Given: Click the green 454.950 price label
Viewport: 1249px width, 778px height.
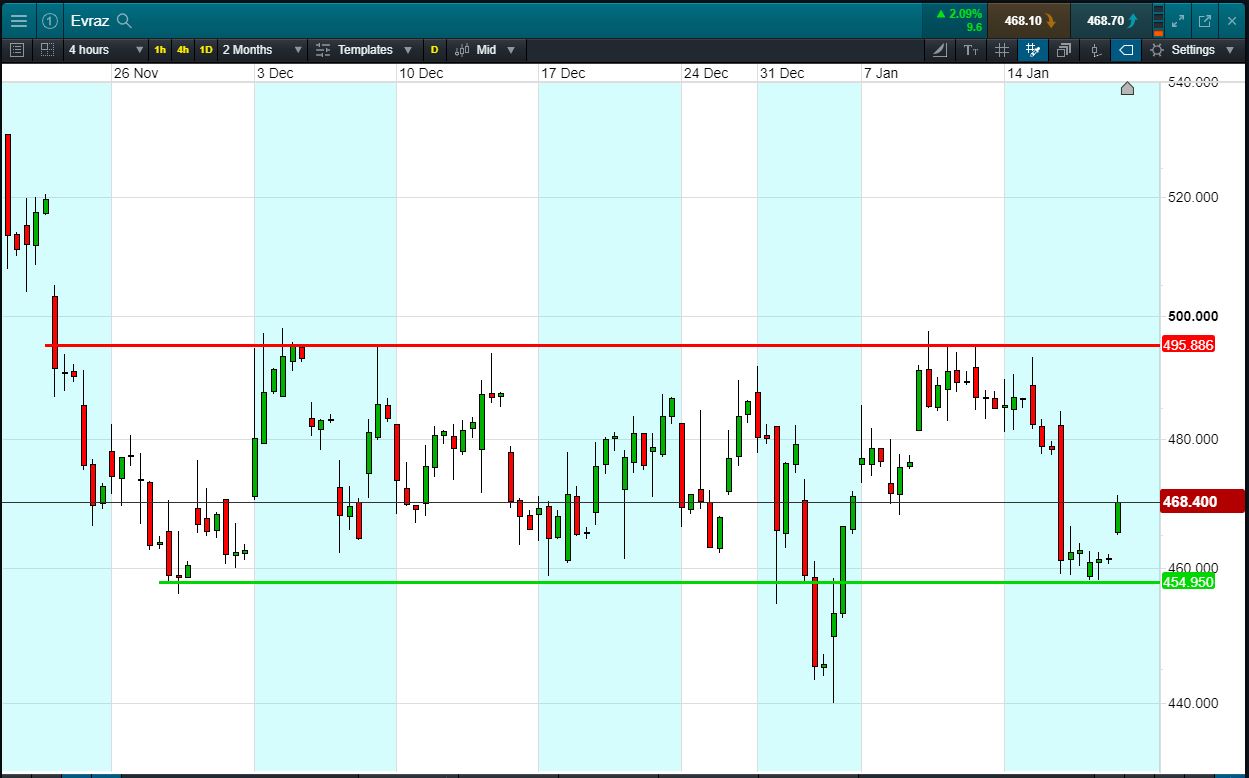Looking at the screenshot, I should pyautogui.click(x=1189, y=582).
